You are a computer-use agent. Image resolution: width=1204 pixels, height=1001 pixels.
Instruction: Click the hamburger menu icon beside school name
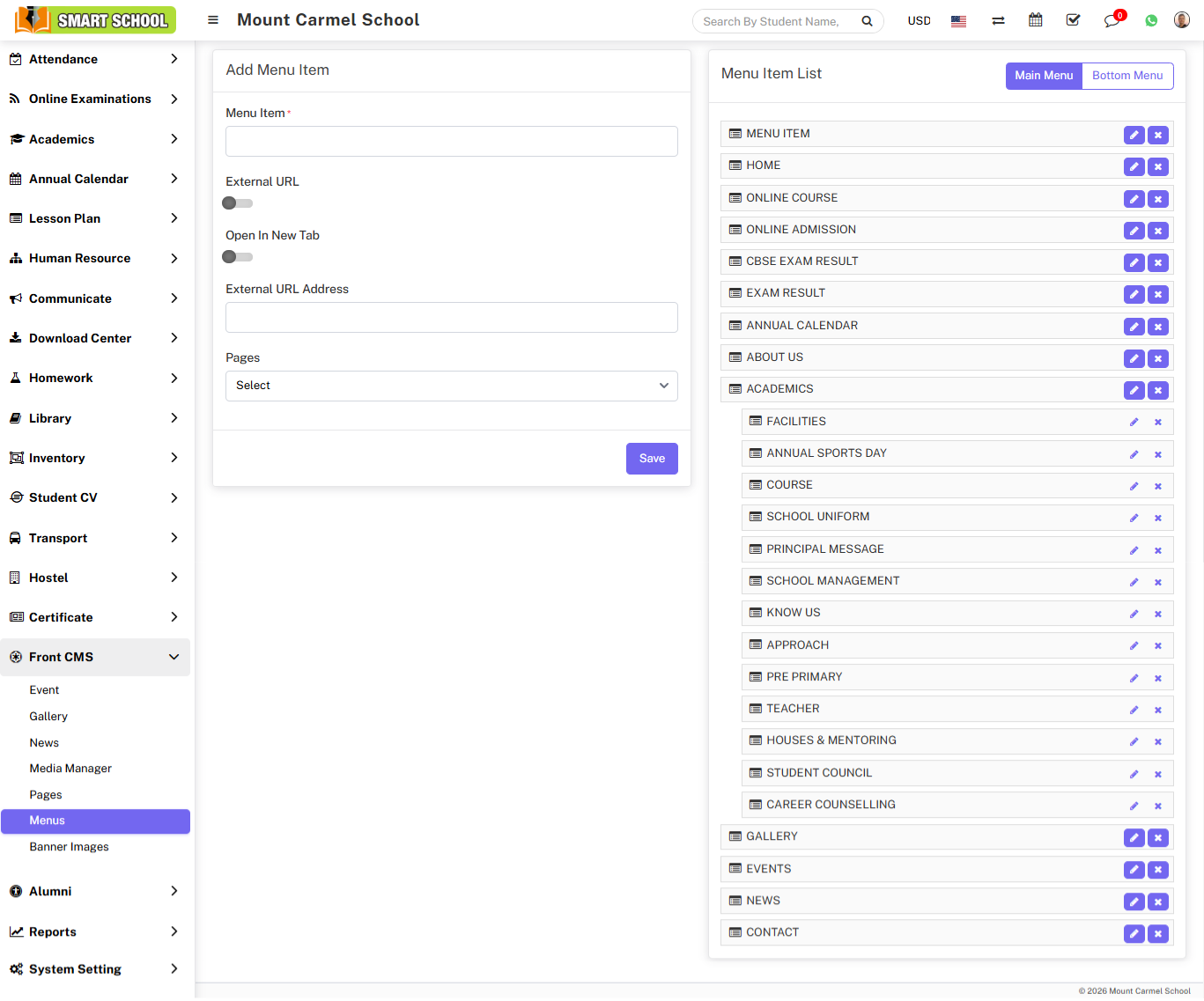pos(213,20)
